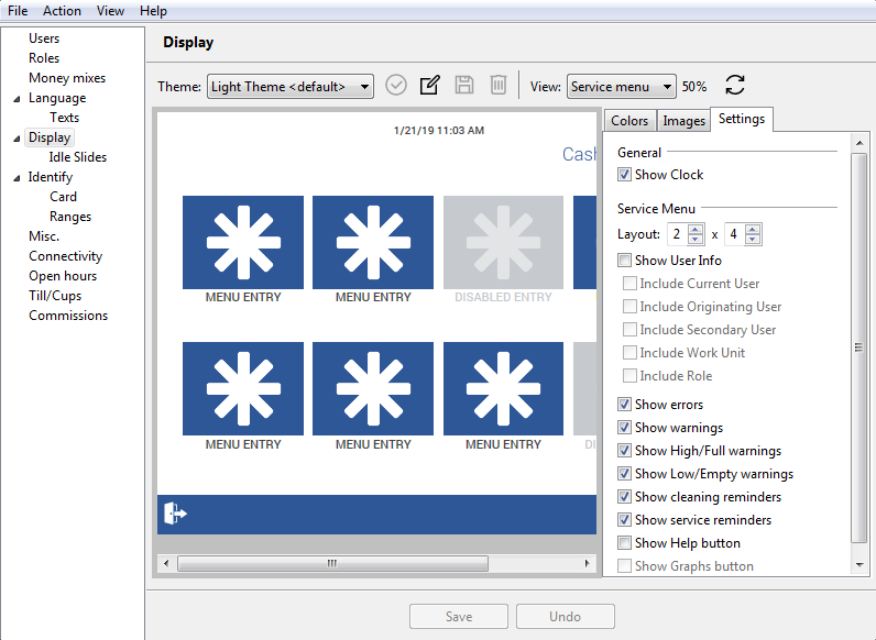Screen dimensions: 876x640
Task: Enable the Show User Info checkbox
Action: point(625,261)
